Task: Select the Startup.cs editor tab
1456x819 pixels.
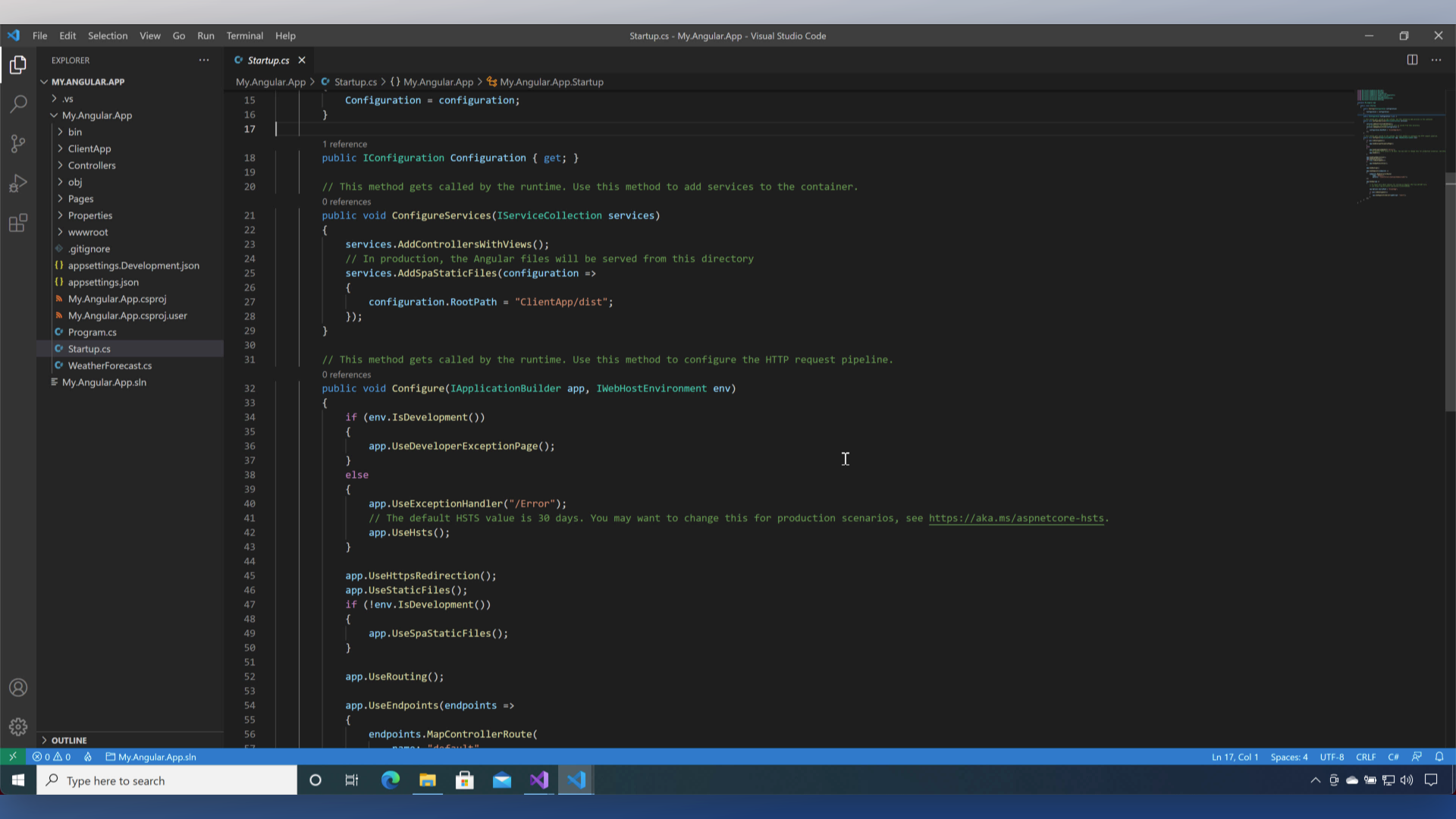Action: click(x=268, y=60)
